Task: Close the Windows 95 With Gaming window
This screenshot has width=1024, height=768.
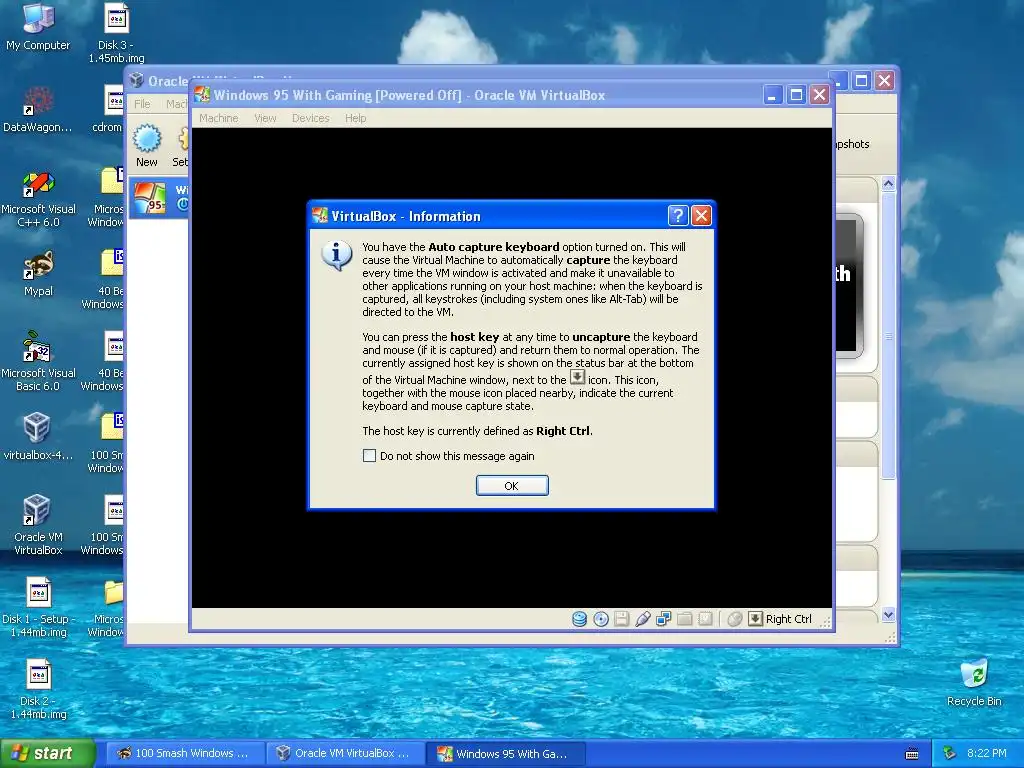Action: 820,95
